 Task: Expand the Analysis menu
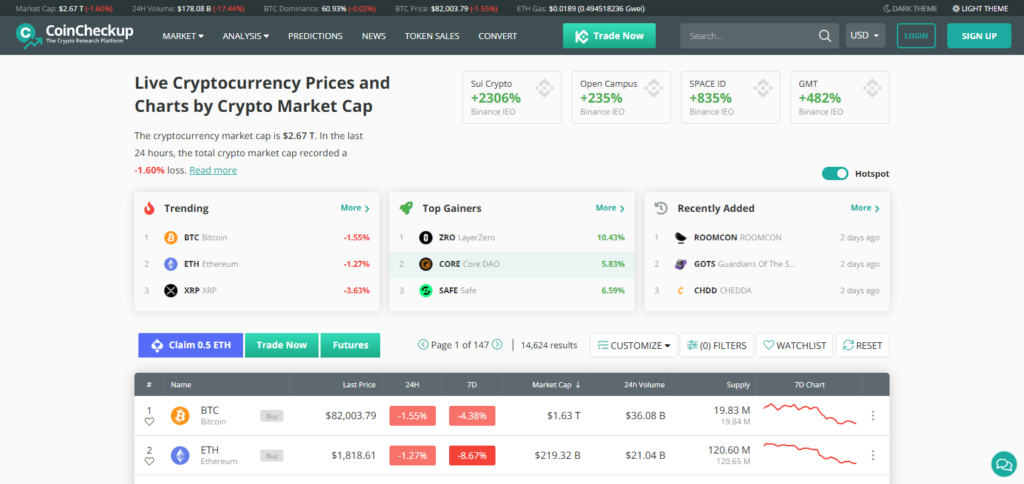pos(246,36)
